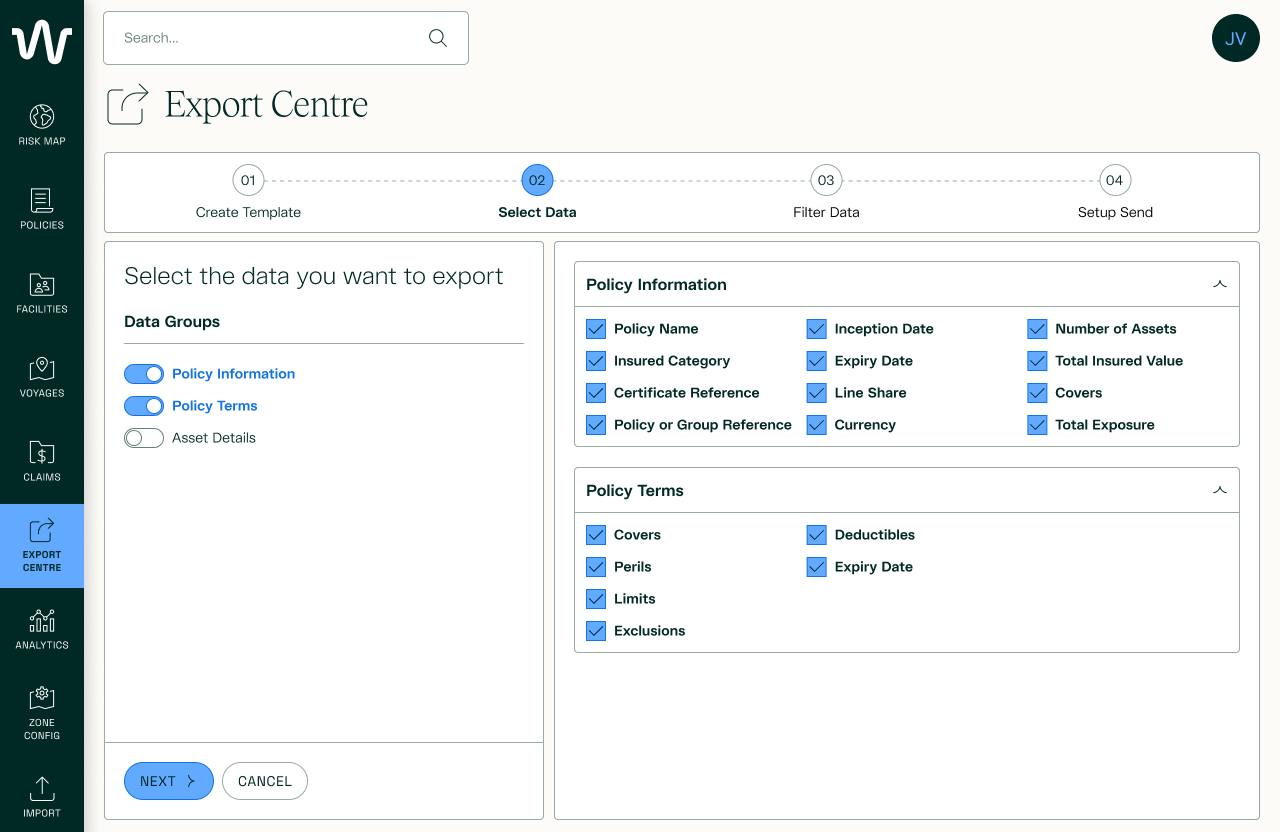This screenshot has height=832, width=1280.
Task: Click the Export Centre header icon
Action: [128, 104]
